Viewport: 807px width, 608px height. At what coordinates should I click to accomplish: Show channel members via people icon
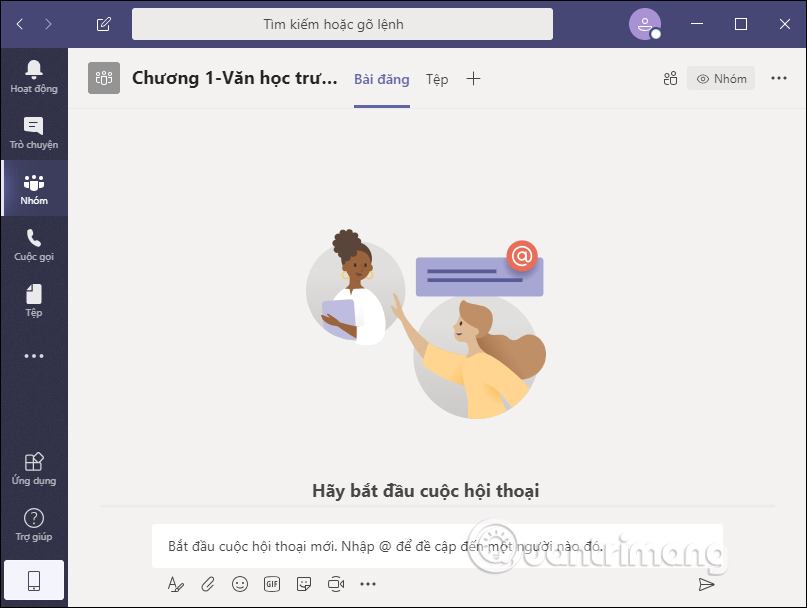pyautogui.click(x=670, y=78)
